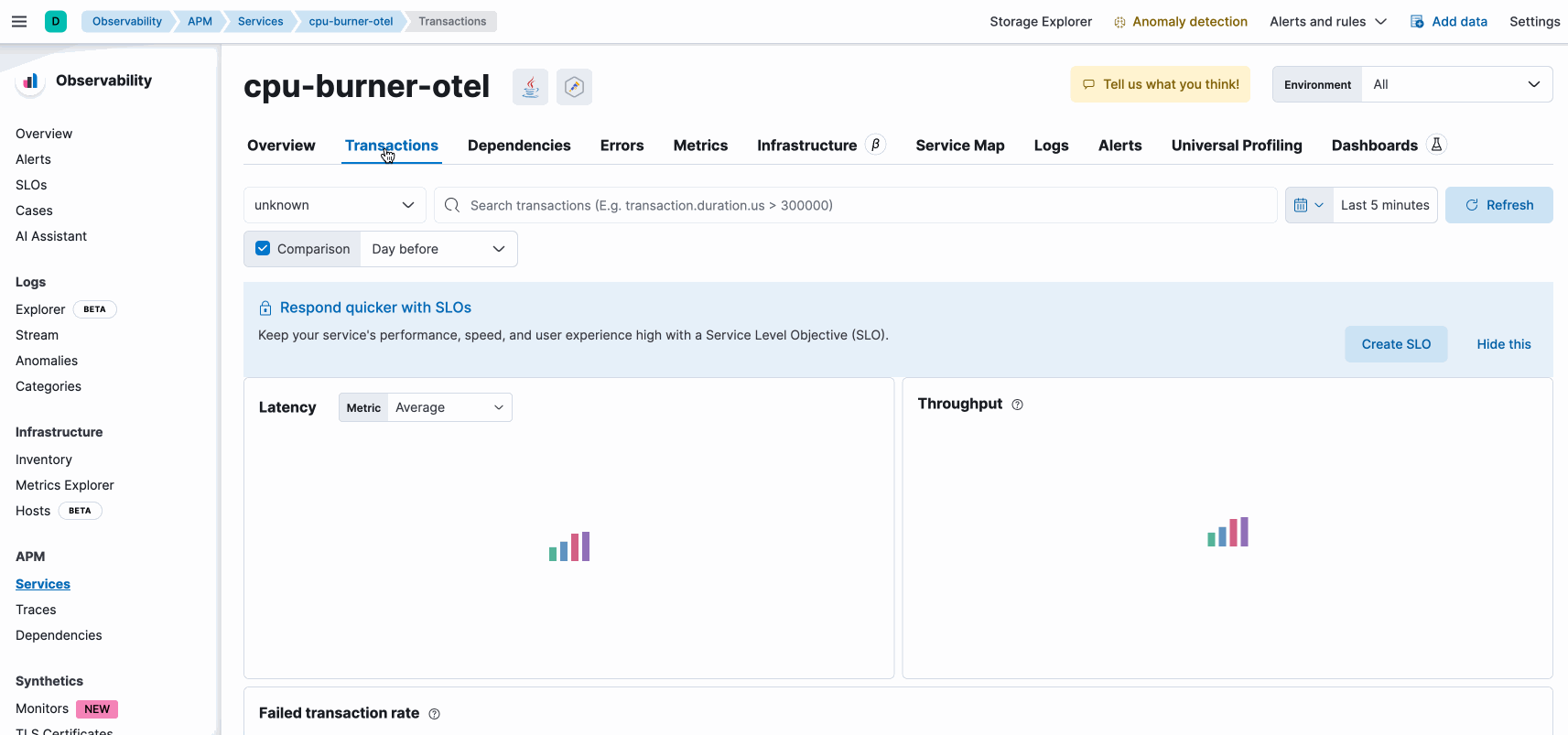This screenshot has width=1568, height=735.
Task: Open the calendar quick date menu
Action: (x=1308, y=205)
